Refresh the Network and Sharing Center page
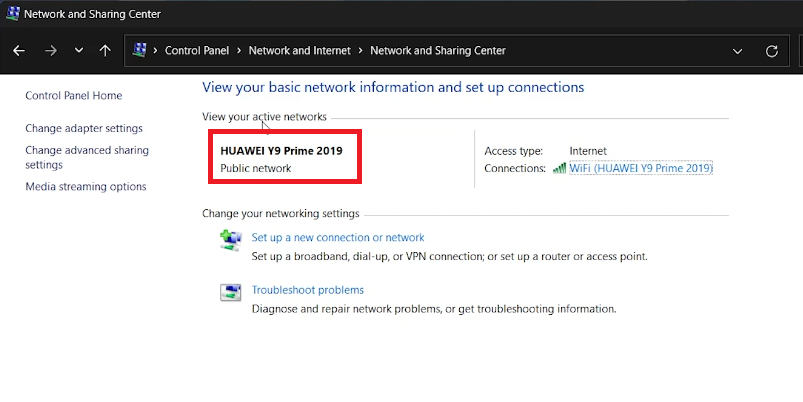The image size is (803, 402). tap(772, 51)
